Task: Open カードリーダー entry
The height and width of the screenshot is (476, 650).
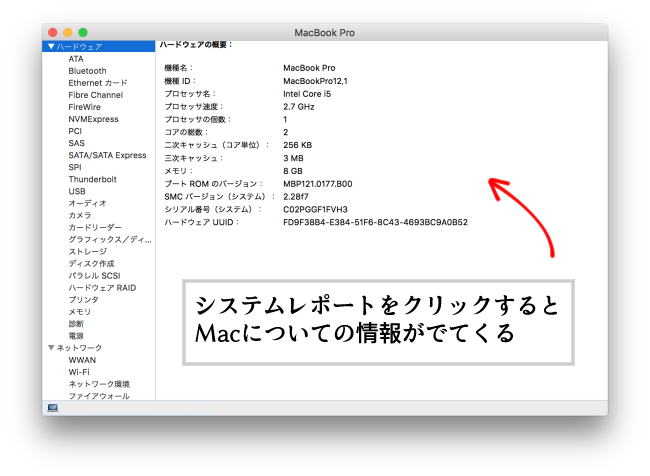Action: click(x=95, y=227)
